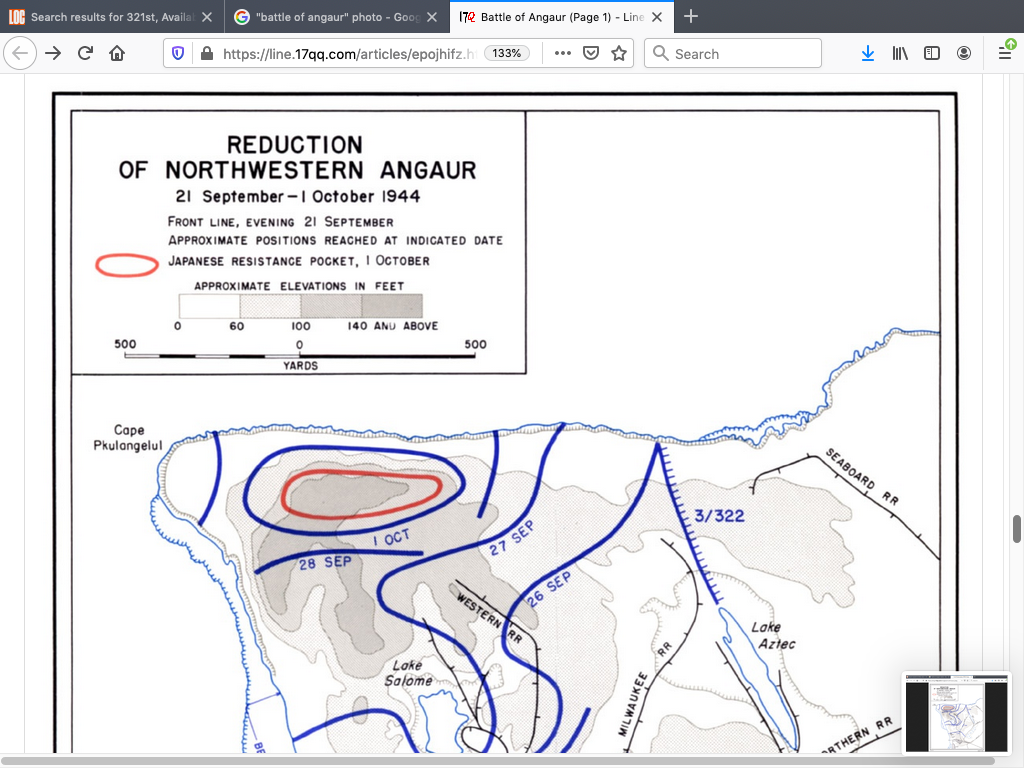Switch to the Search results for 321st tab
The width and height of the screenshot is (1024, 768).
[108, 17]
